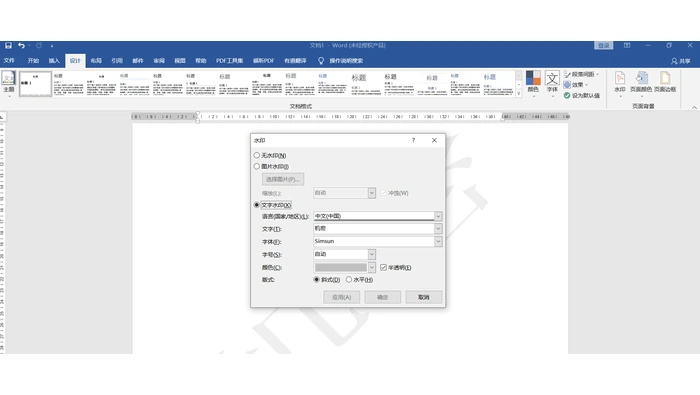
Task: Switch to the References (引用) tab
Action: [117, 61]
